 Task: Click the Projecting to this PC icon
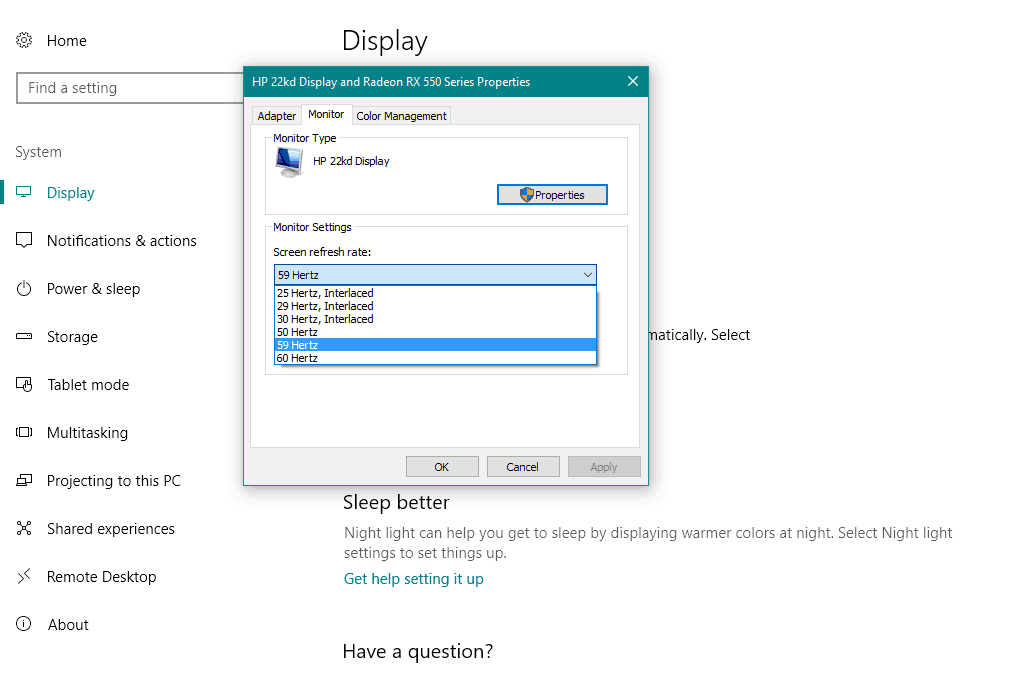(24, 481)
